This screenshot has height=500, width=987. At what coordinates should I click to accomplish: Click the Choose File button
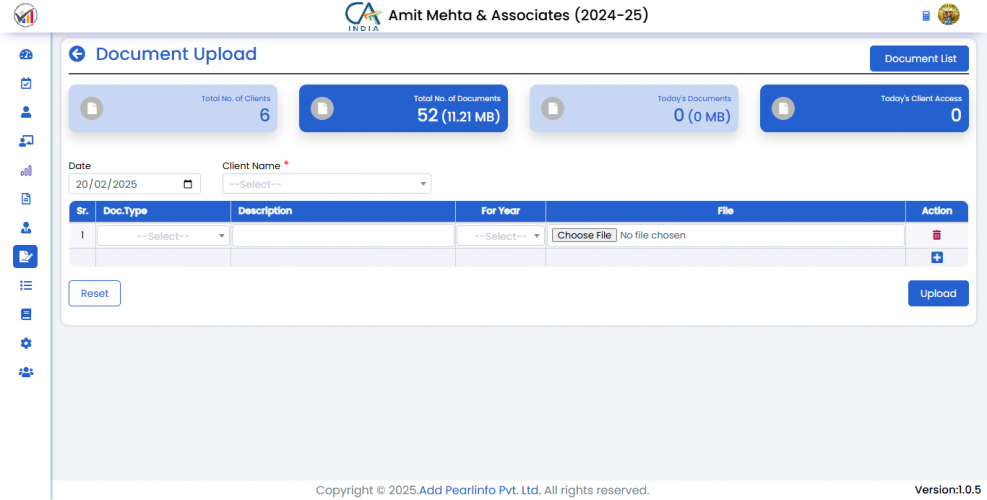click(584, 235)
